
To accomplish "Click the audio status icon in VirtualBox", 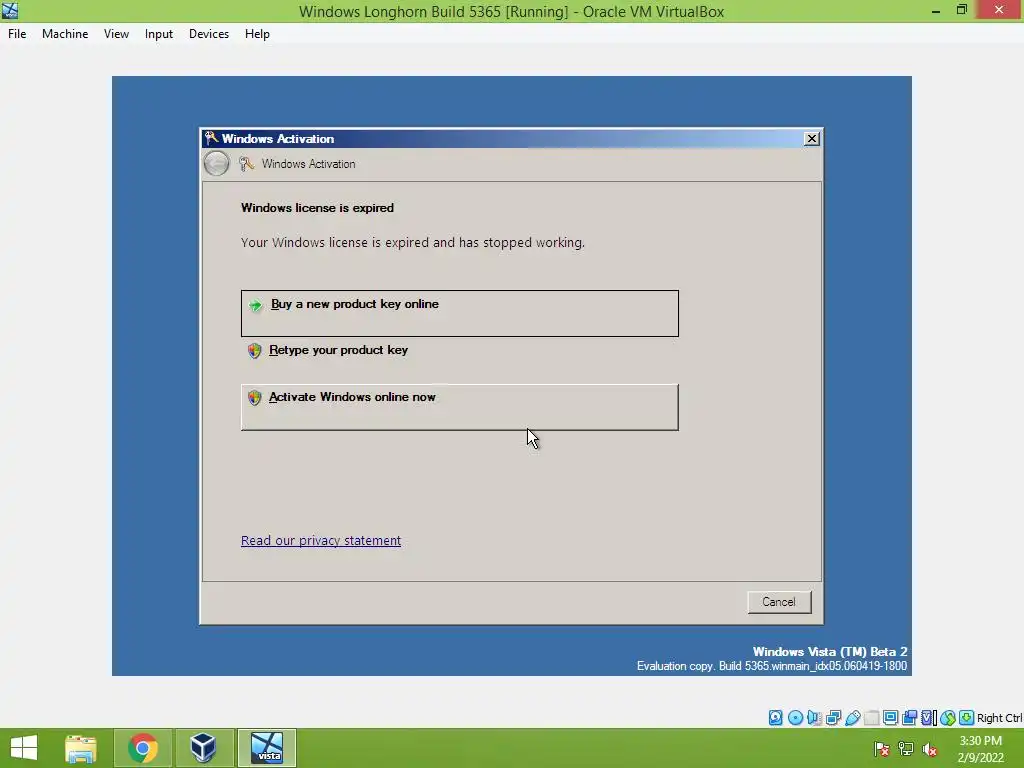I will (814, 718).
